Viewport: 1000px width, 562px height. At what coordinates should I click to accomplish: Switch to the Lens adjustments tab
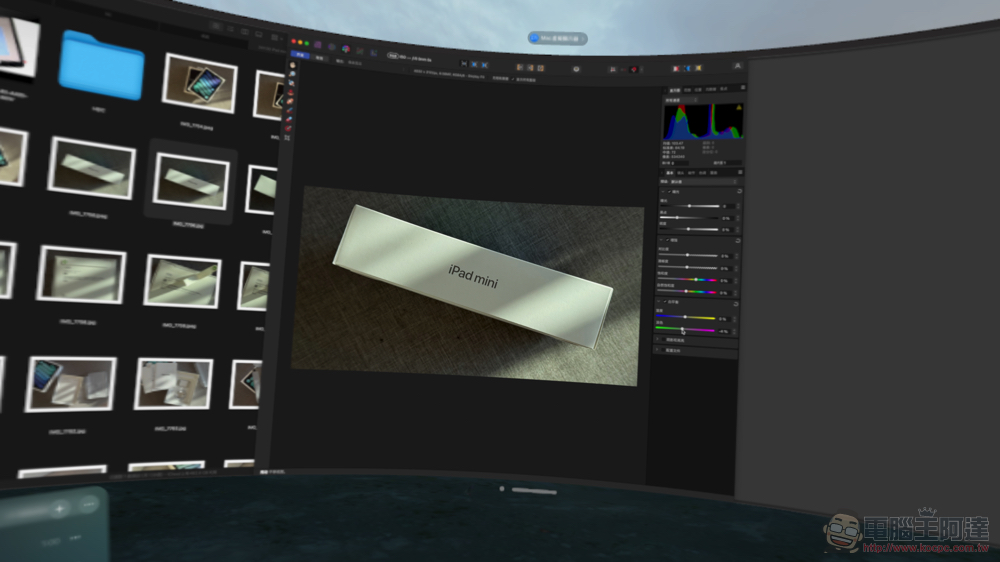click(680, 173)
